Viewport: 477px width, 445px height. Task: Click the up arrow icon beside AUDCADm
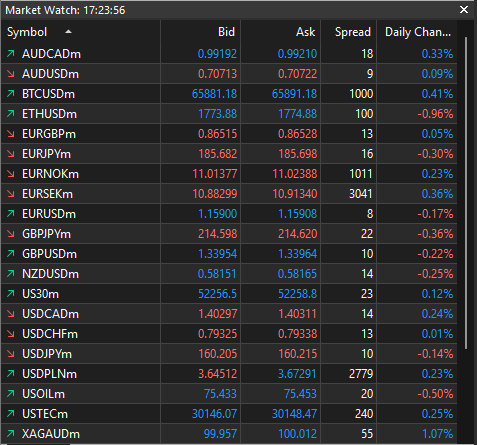(11, 53)
